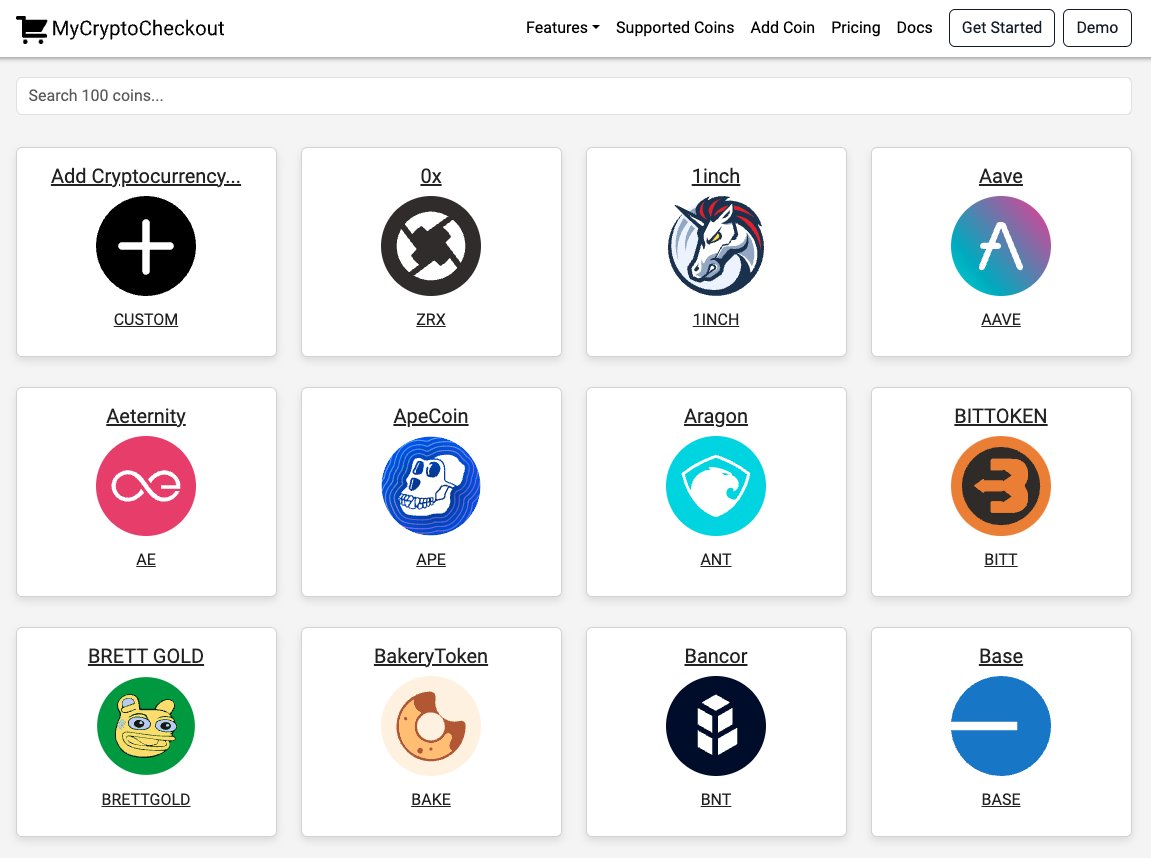Viewport: 1151px width, 858px height.
Task: Open the ApeCoin skull logo icon
Action: (431, 486)
